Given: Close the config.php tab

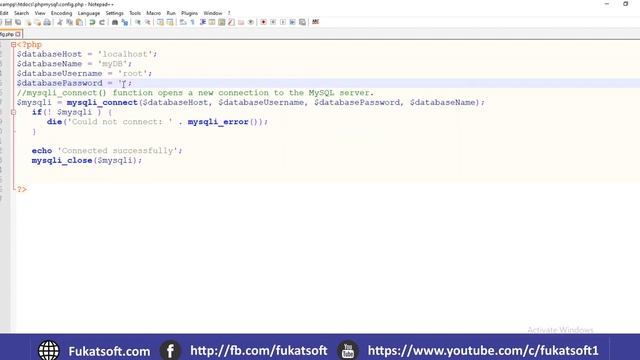Looking at the screenshot, I should coord(18,34).
